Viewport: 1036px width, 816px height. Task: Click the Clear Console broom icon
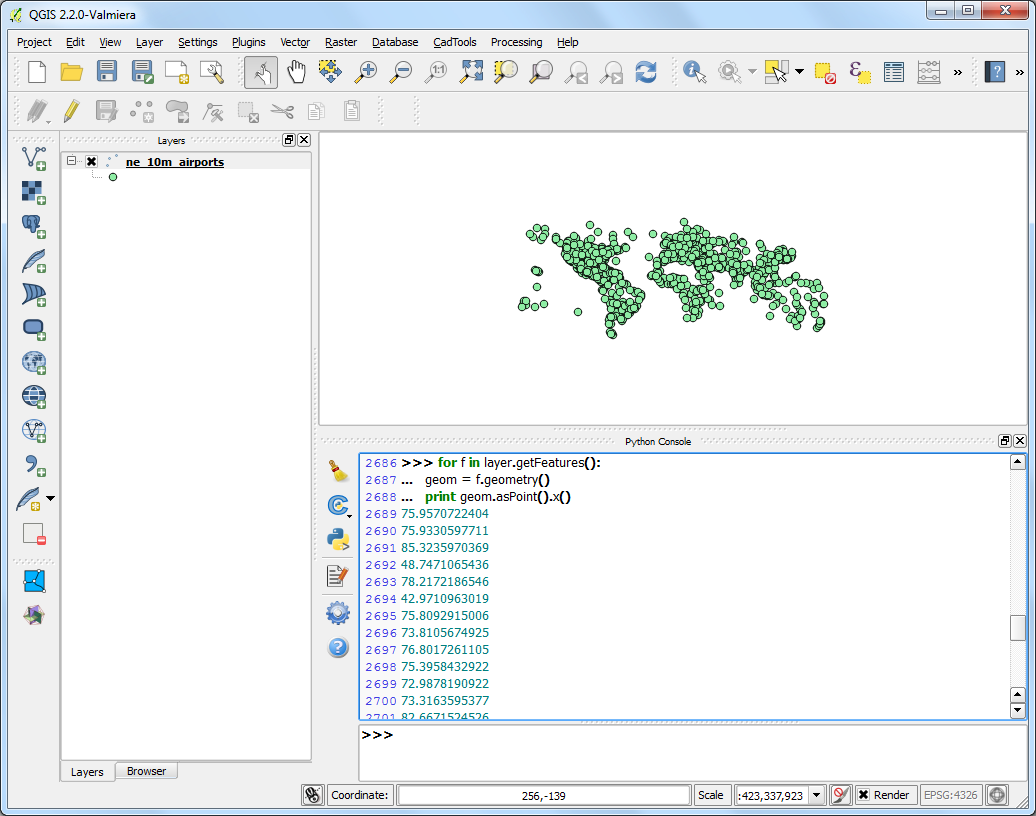pyautogui.click(x=338, y=470)
